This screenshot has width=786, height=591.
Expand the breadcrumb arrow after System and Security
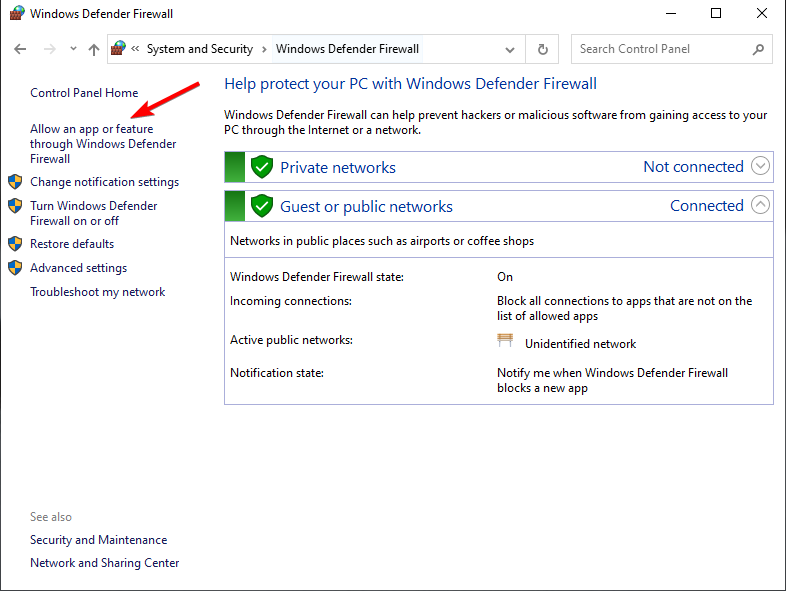click(264, 49)
